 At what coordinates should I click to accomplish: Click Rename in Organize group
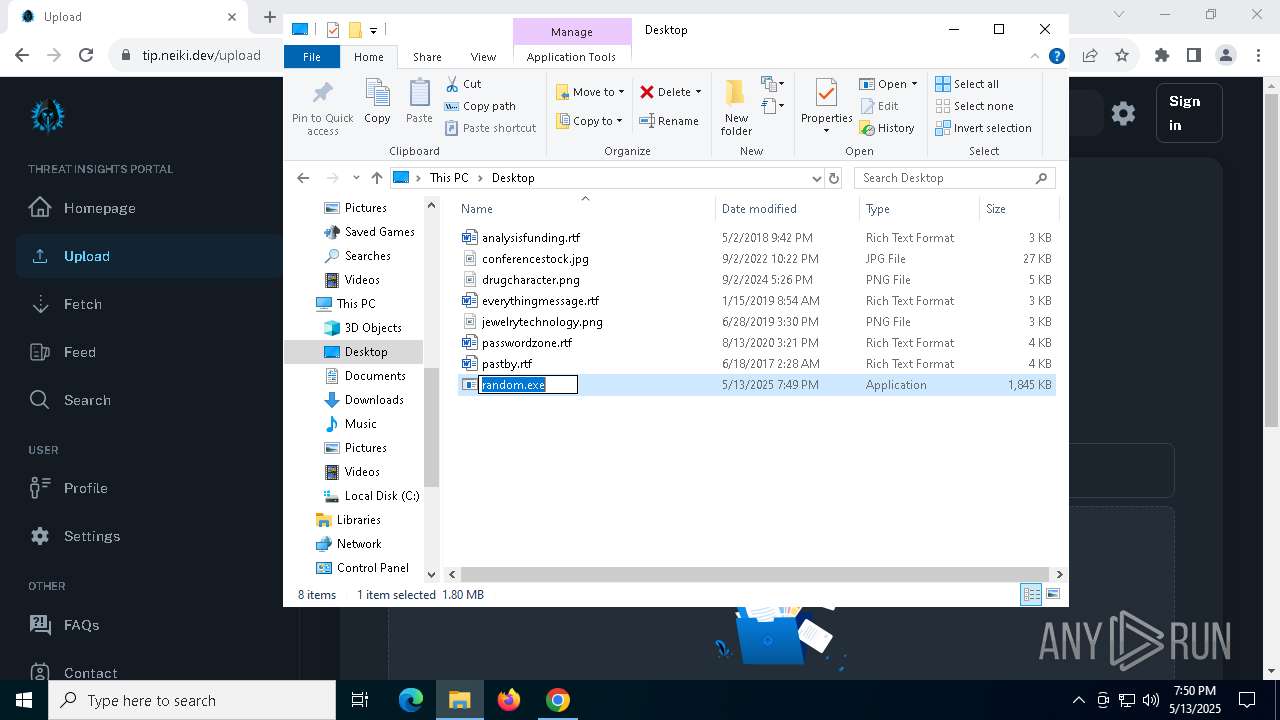pos(669,121)
